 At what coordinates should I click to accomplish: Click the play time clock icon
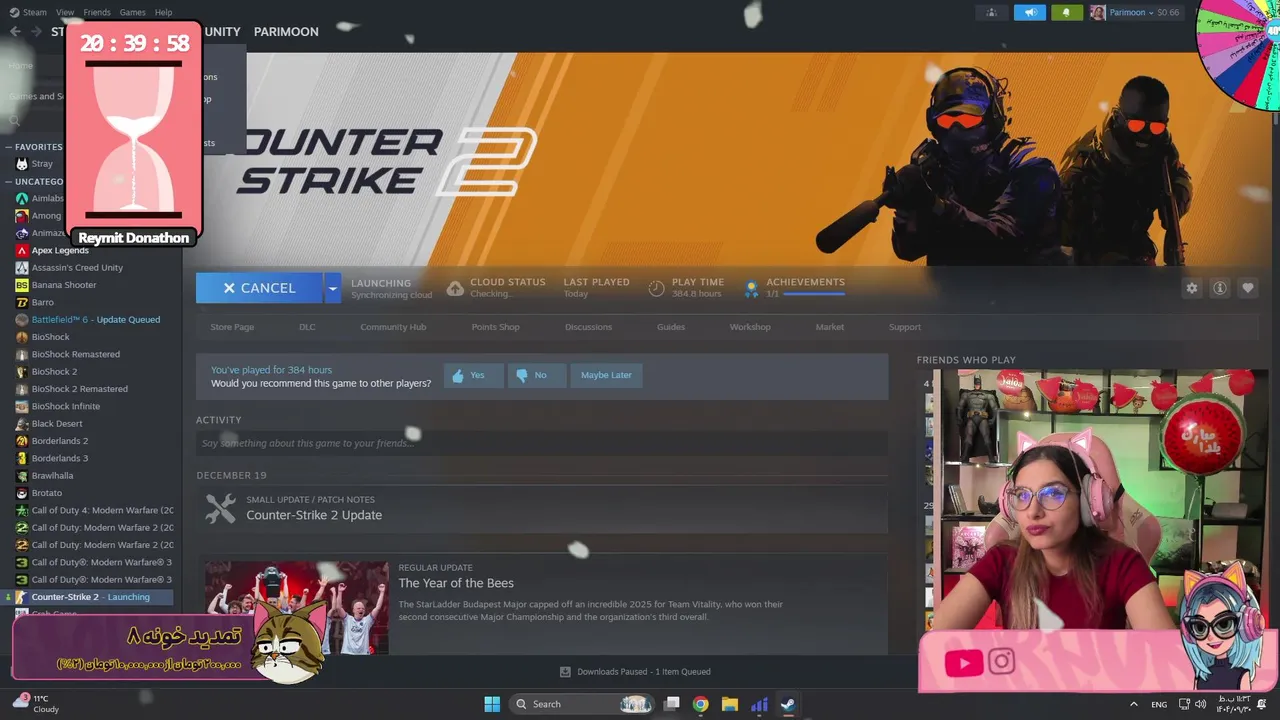click(656, 288)
